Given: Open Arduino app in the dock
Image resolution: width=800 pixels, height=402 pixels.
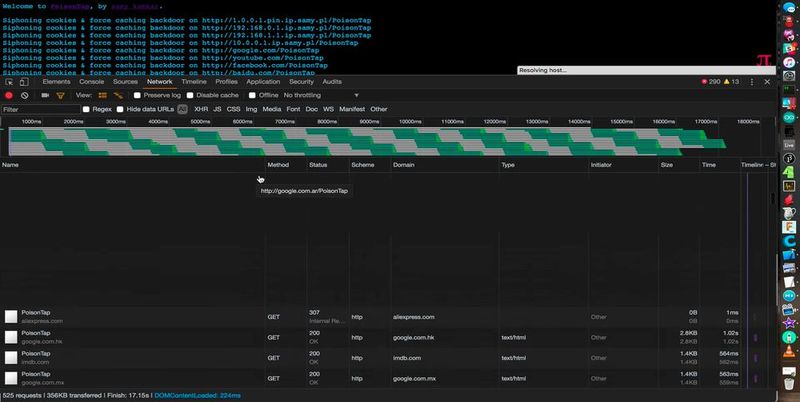Looking at the screenshot, I should [789, 117].
